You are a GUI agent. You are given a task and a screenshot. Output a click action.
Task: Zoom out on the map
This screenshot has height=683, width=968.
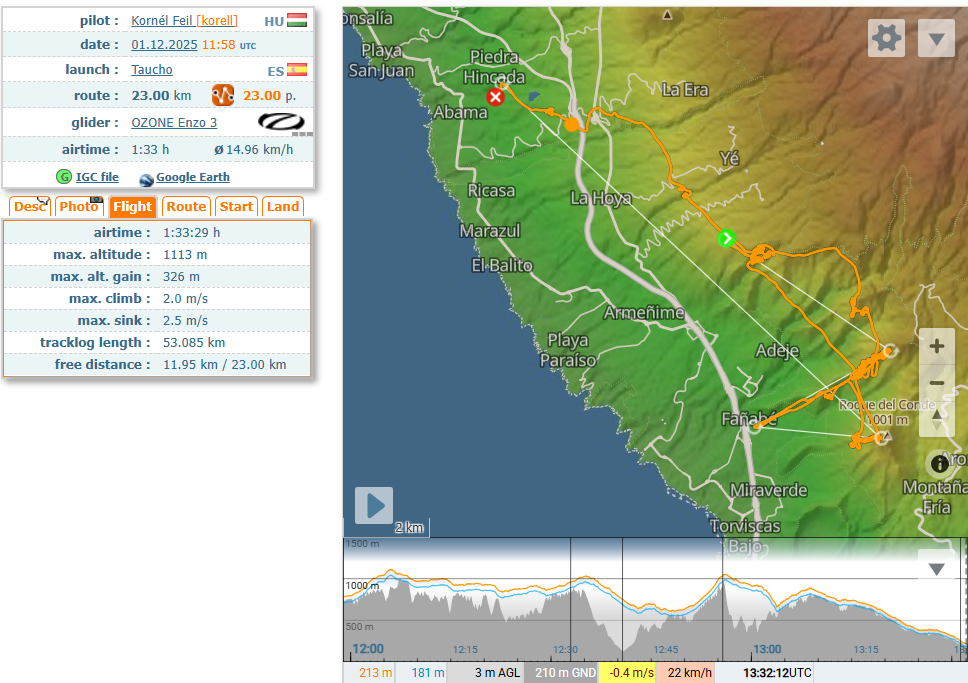tap(937, 383)
